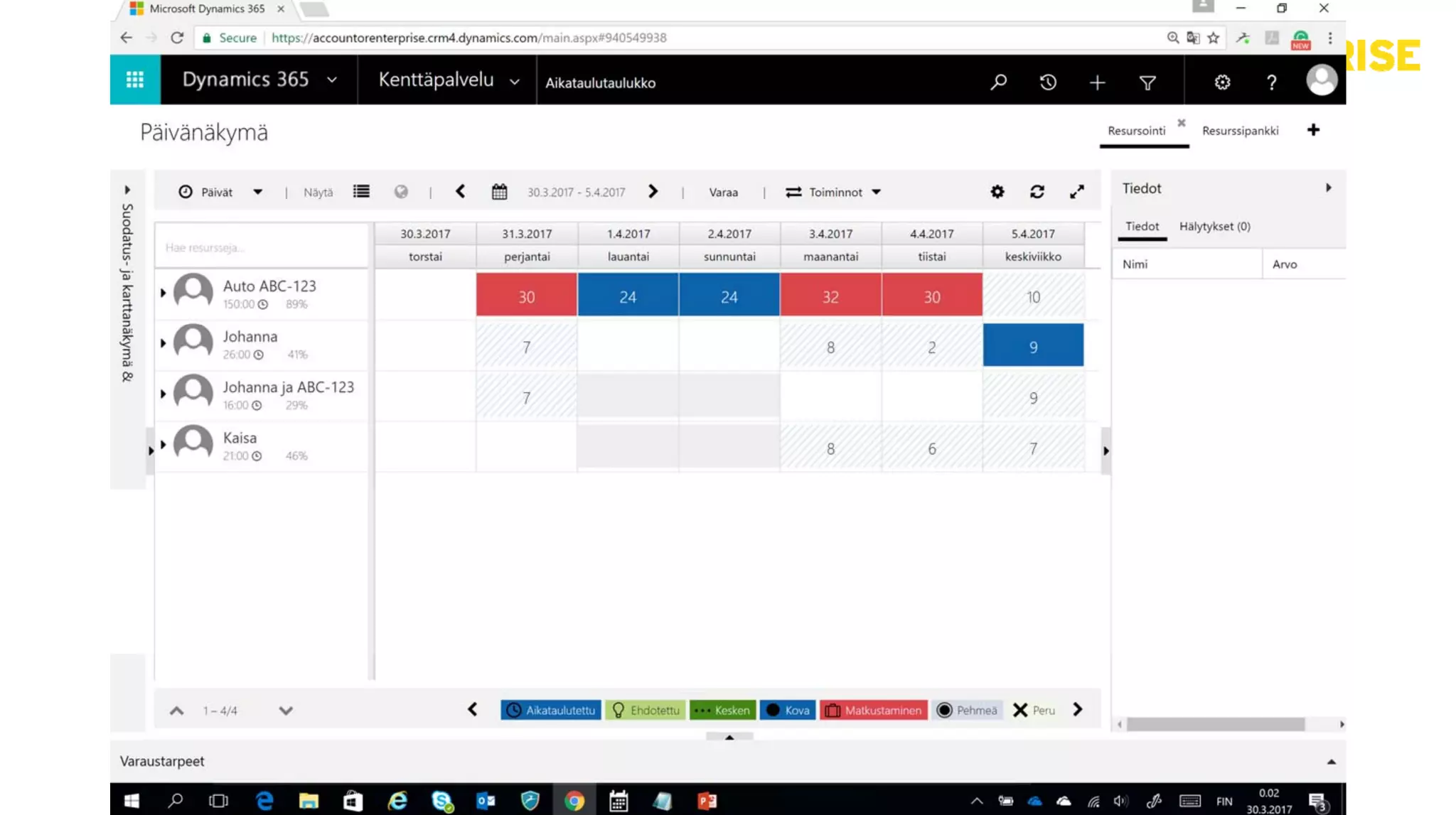This screenshot has width=1456, height=815.
Task: Select the red 32 cell for Auto ABC-123
Action: click(x=830, y=296)
